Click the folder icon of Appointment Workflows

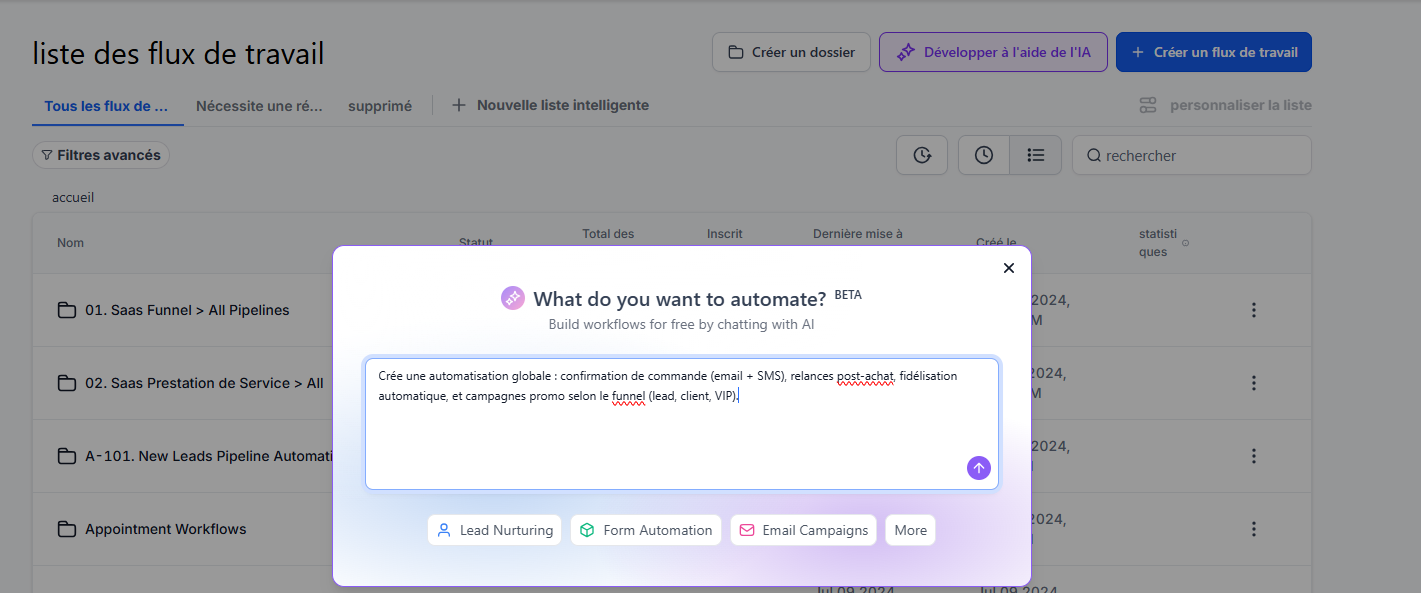coord(67,529)
